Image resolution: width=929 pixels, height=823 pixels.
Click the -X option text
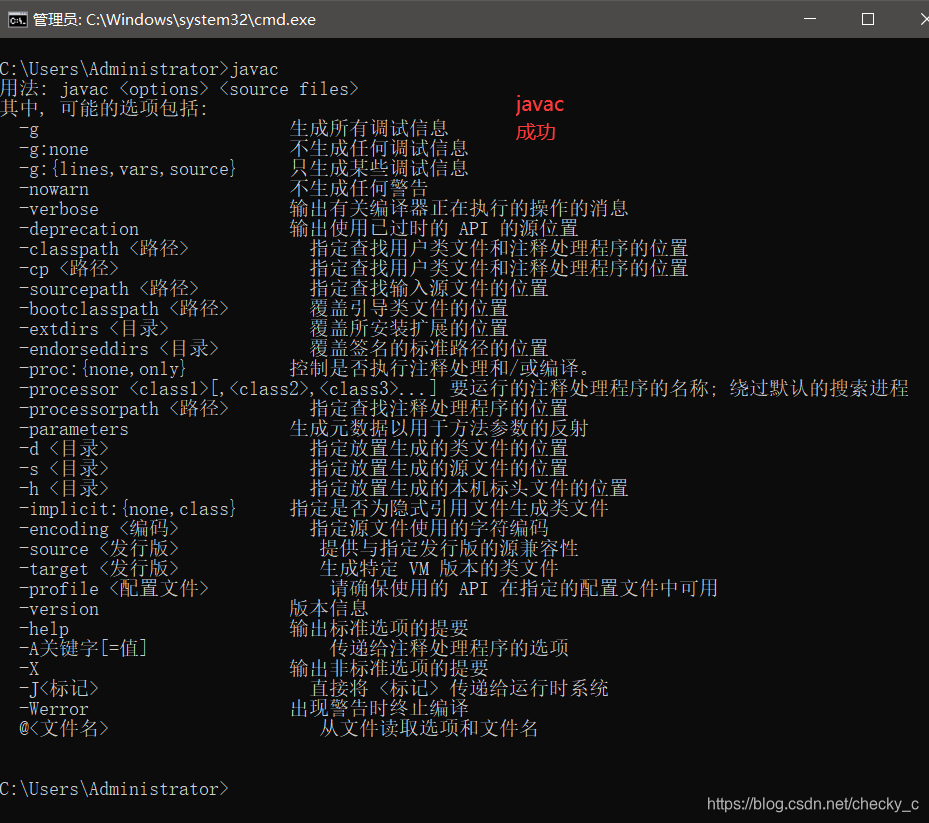(29, 669)
